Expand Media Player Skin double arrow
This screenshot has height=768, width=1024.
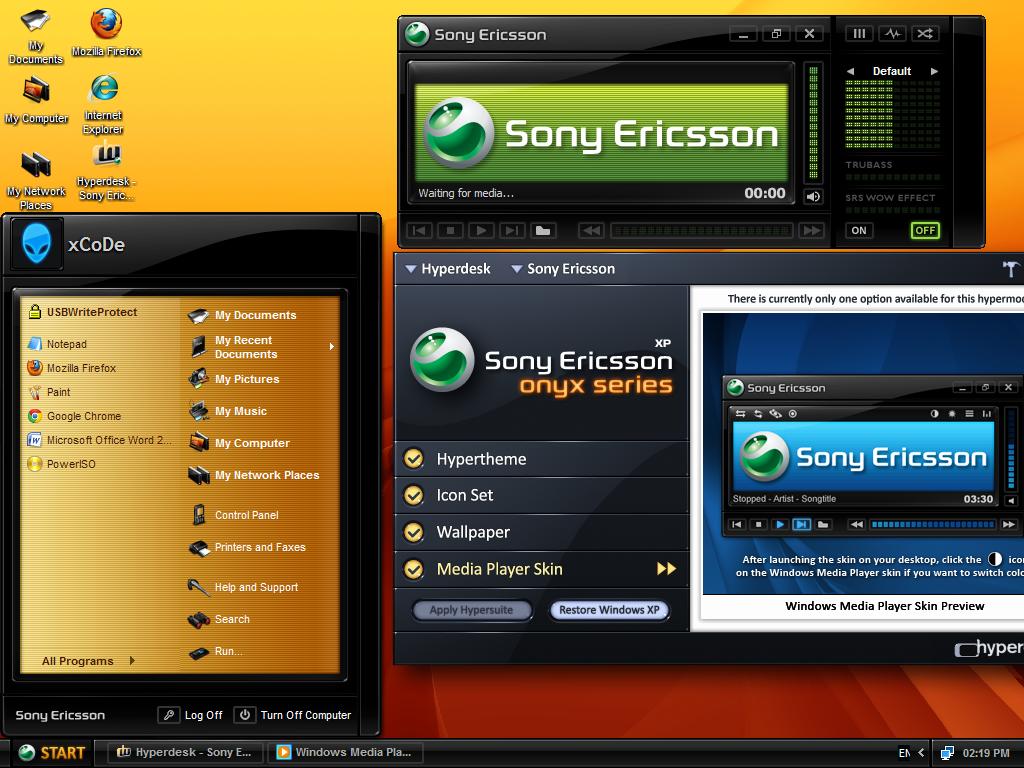(666, 569)
